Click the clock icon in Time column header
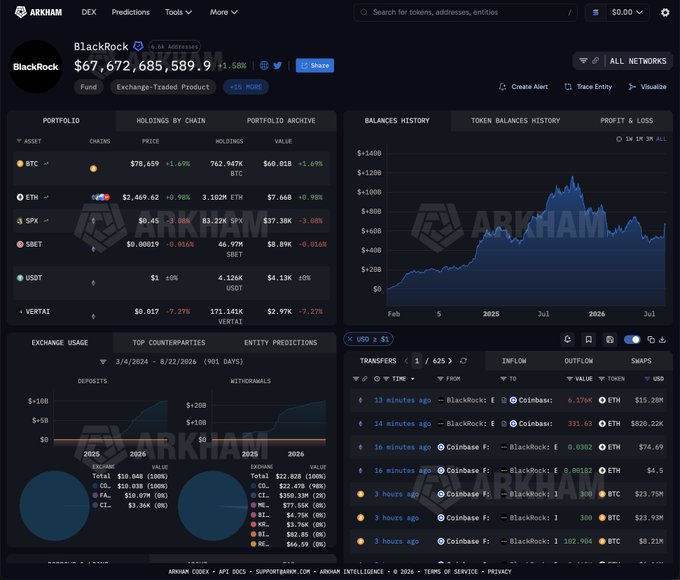Image resolution: width=680 pixels, height=580 pixels. 377,379
